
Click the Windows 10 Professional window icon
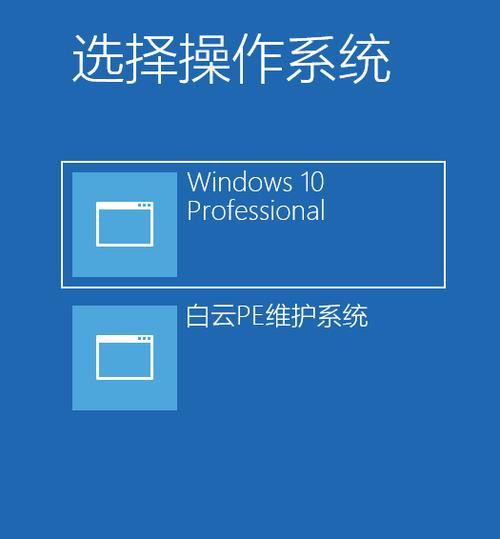(x=124, y=224)
